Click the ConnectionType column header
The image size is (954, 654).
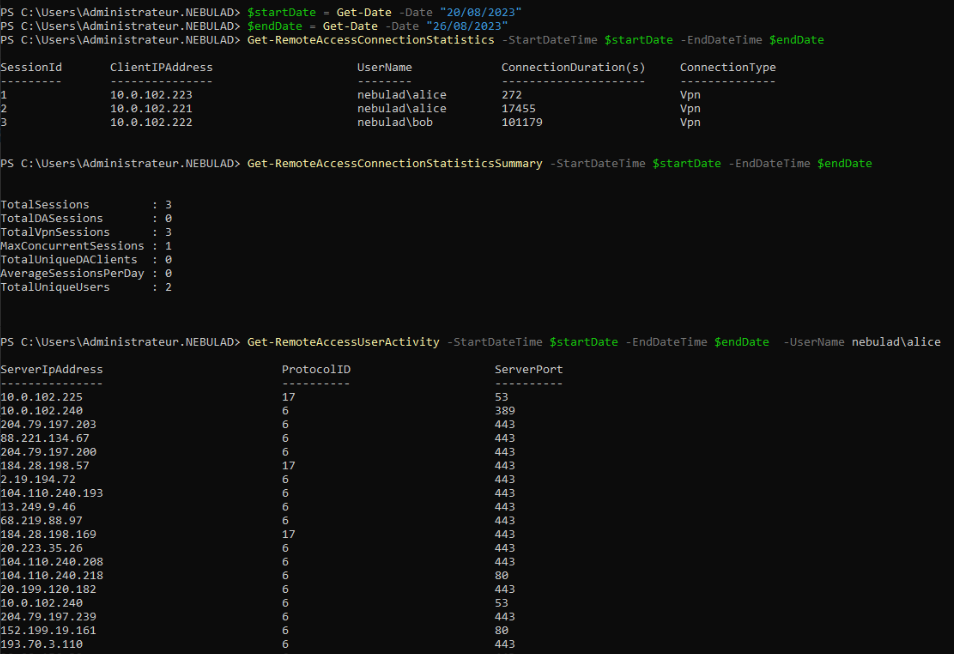pyautogui.click(x=728, y=67)
